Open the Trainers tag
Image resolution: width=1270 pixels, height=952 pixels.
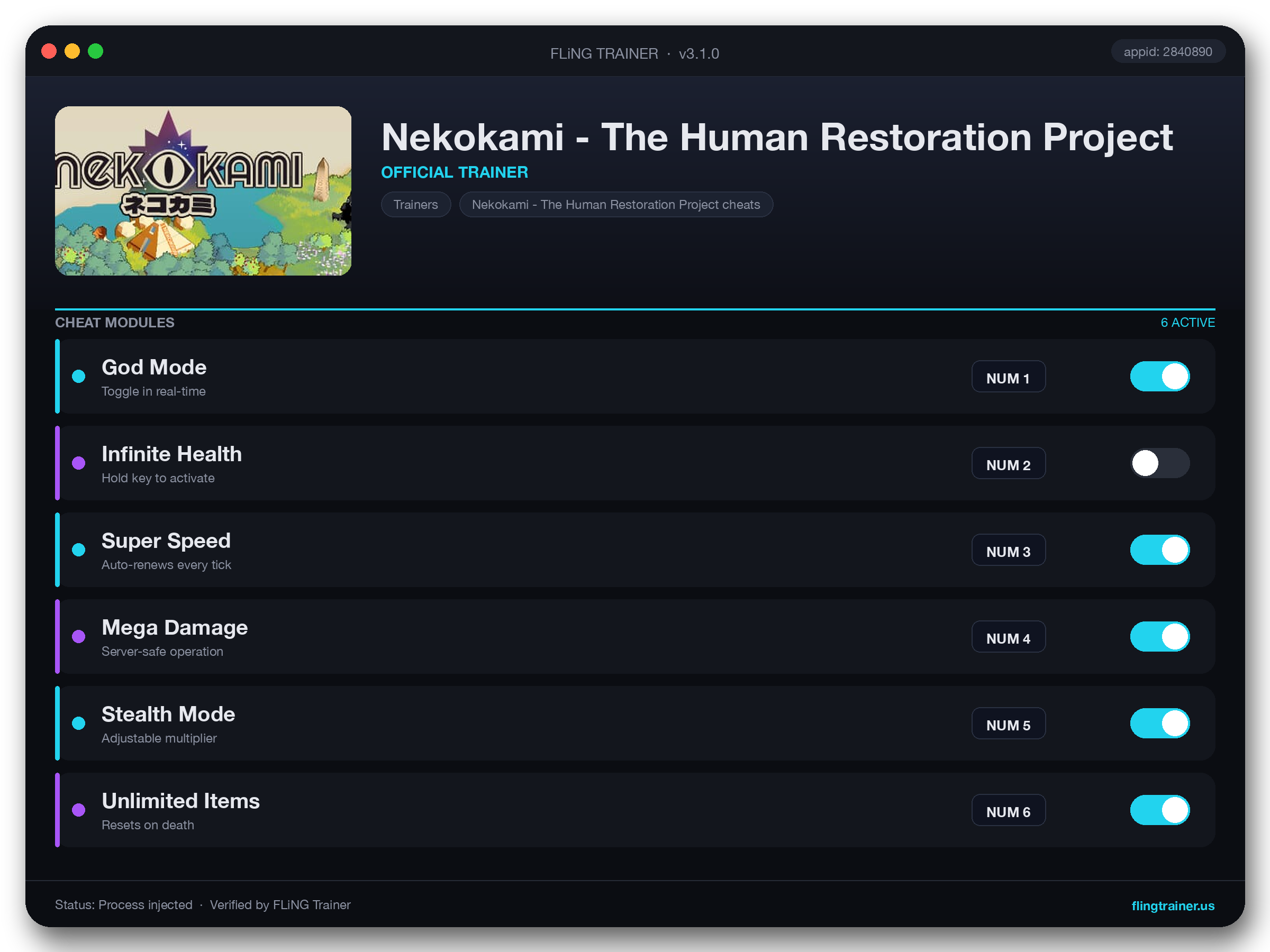point(416,204)
